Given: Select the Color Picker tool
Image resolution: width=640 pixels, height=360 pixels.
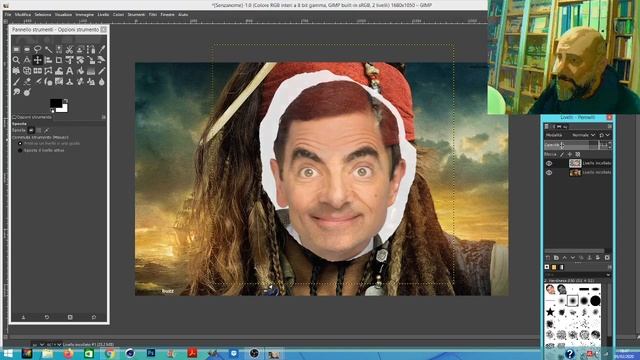Looking at the screenshot, I should (x=102, y=49).
